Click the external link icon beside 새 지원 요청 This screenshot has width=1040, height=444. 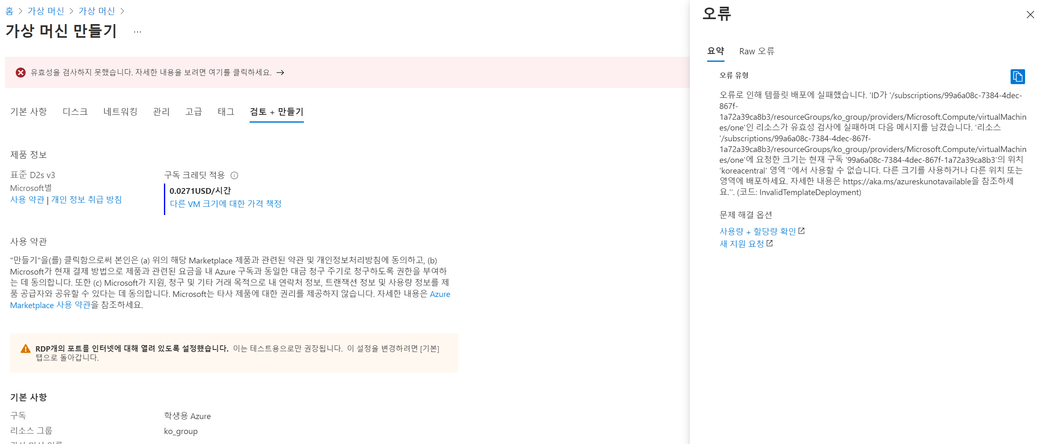[x=769, y=244]
